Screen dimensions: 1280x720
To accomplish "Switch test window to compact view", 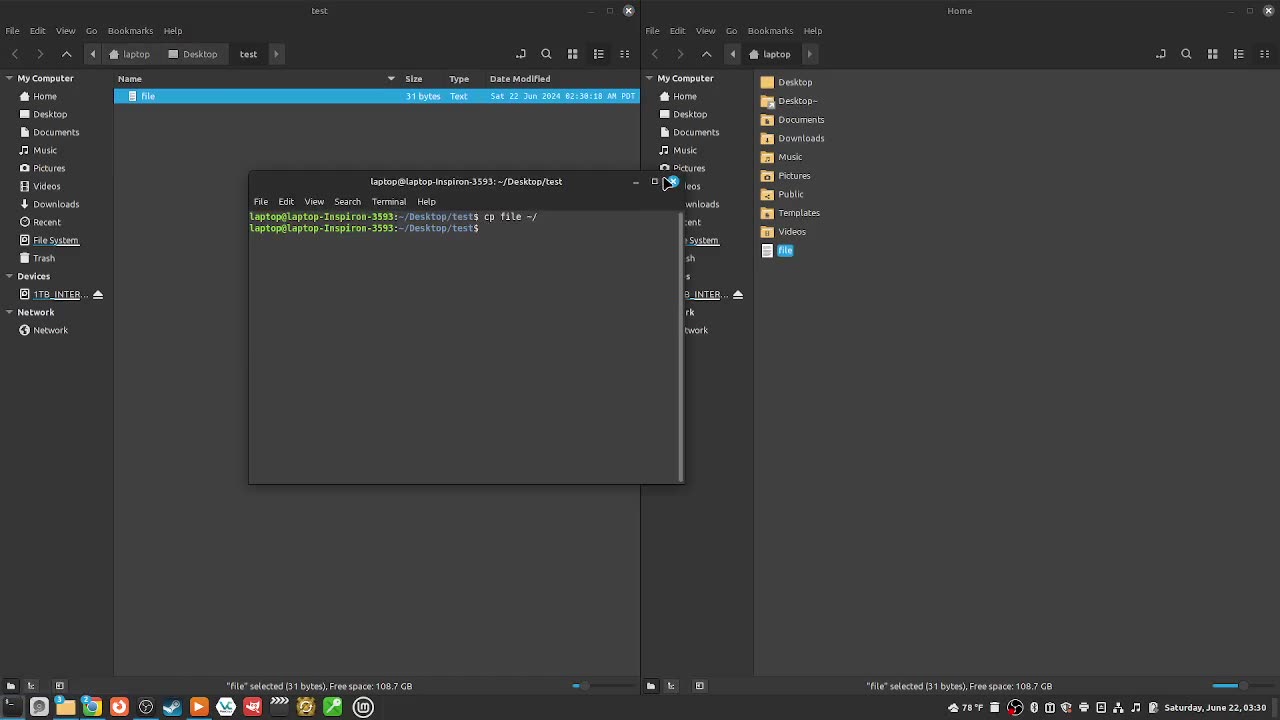I will click(625, 54).
